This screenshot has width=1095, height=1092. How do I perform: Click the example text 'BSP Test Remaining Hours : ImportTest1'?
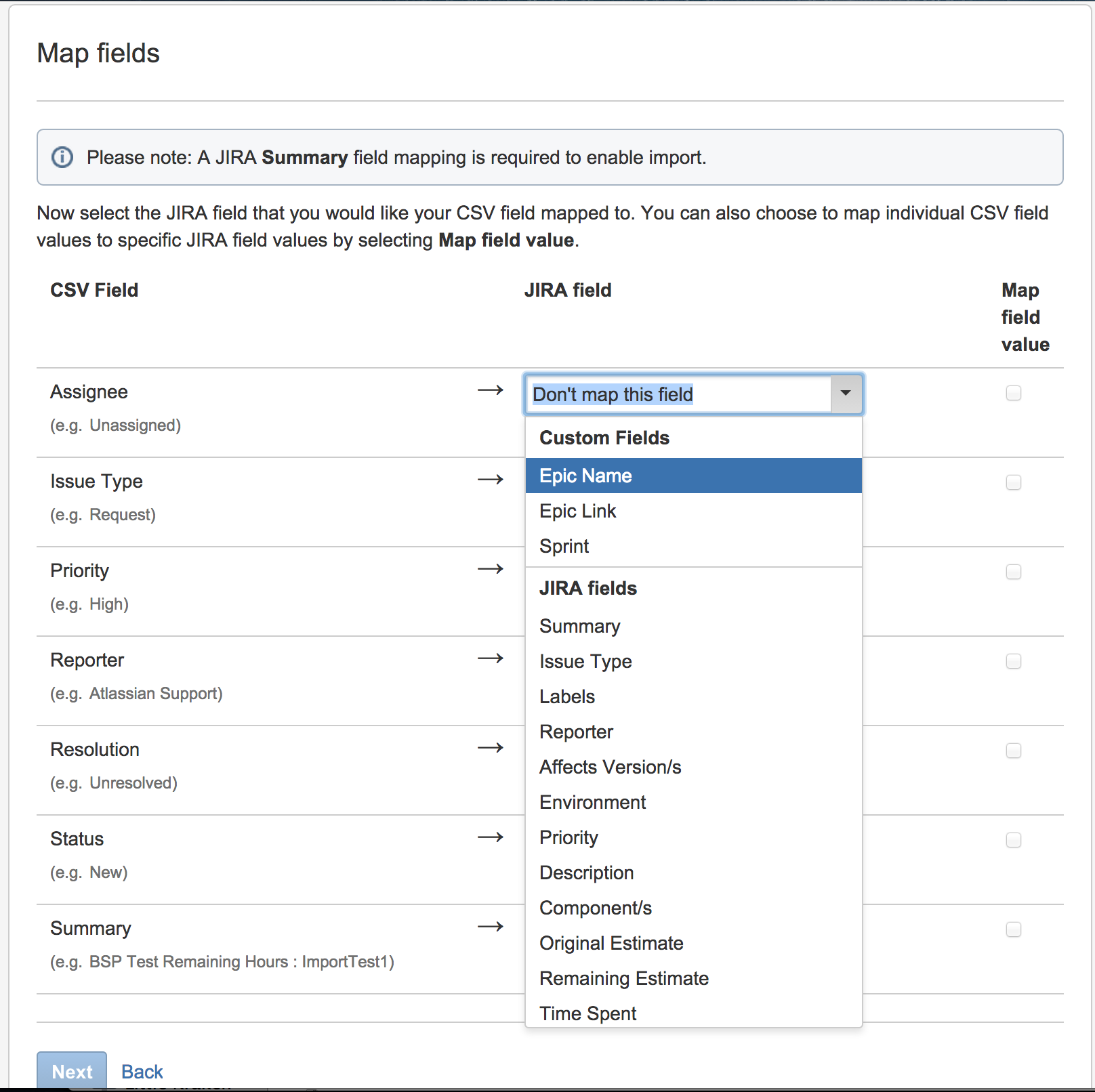pyautogui.click(x=241, y=962)
